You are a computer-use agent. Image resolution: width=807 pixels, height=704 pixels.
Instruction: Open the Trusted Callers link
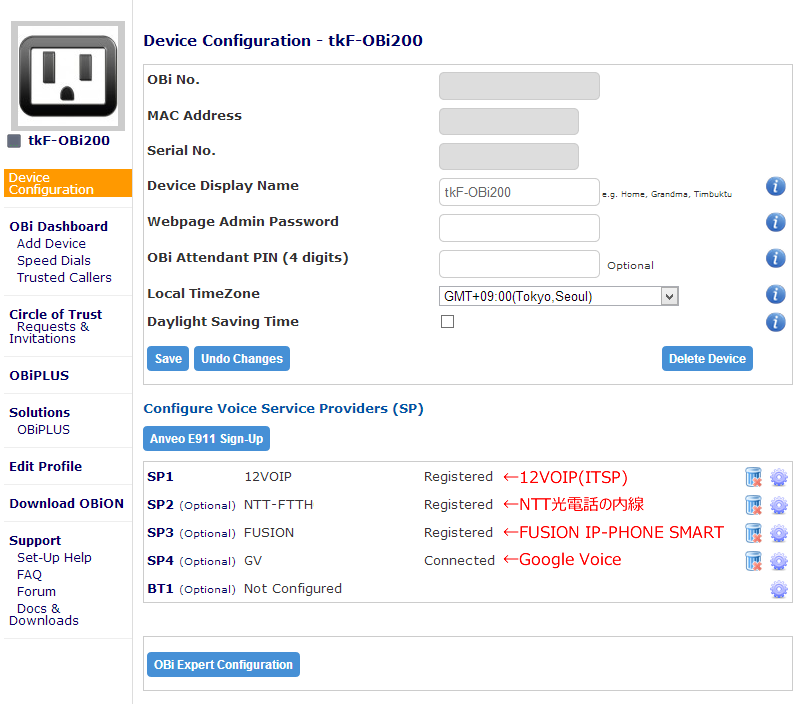64,277
